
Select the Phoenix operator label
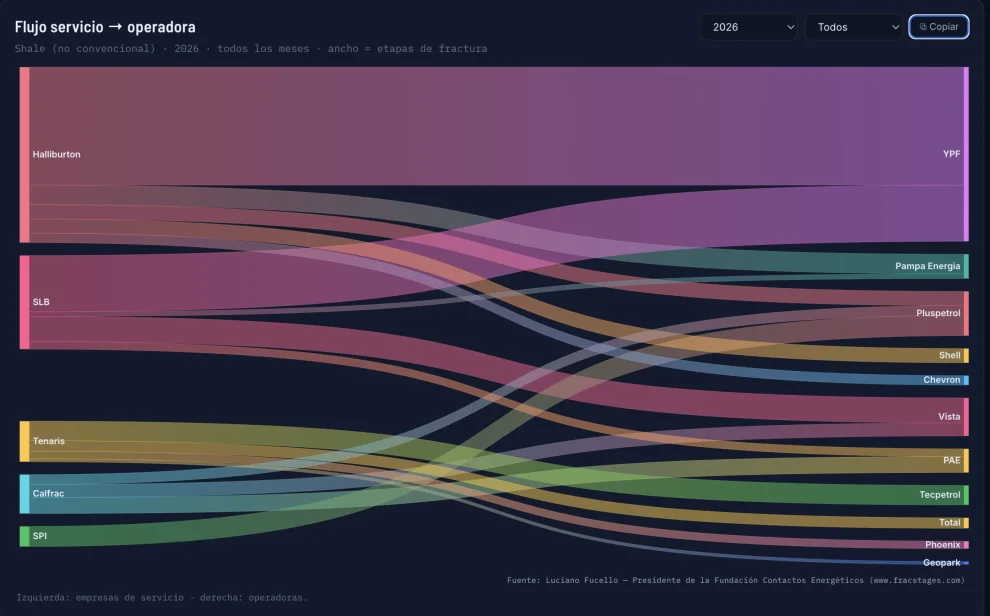click(x=943, y=545)
